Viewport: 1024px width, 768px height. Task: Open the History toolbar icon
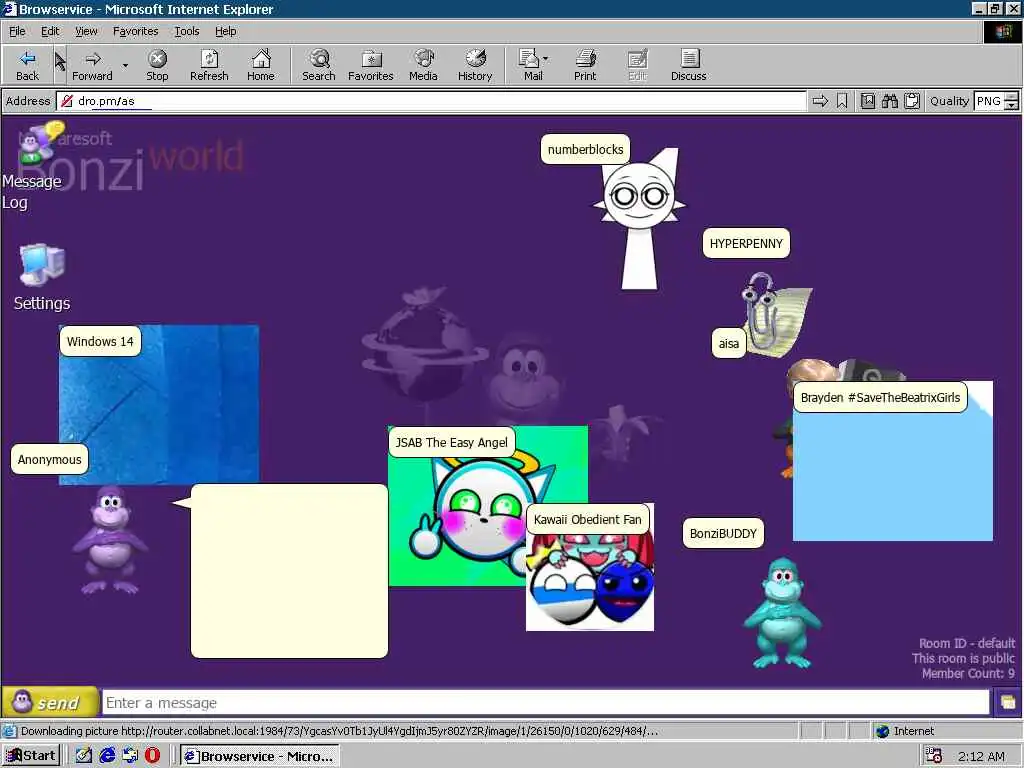click(475, 65)
